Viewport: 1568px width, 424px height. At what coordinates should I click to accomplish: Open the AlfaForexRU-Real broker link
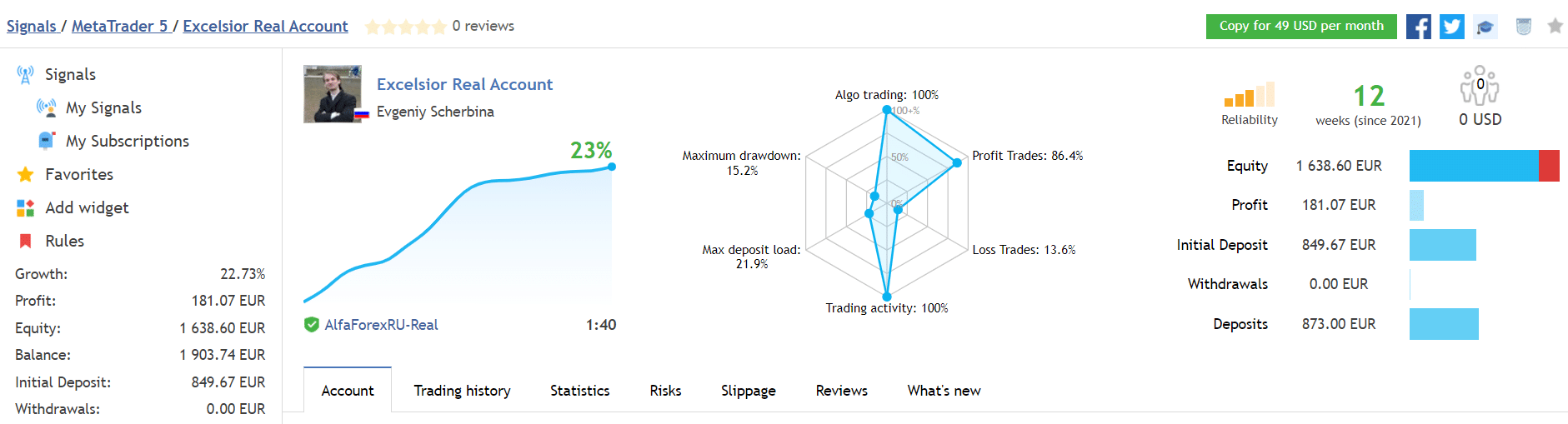pyautogui.click(x=381, y=325)
